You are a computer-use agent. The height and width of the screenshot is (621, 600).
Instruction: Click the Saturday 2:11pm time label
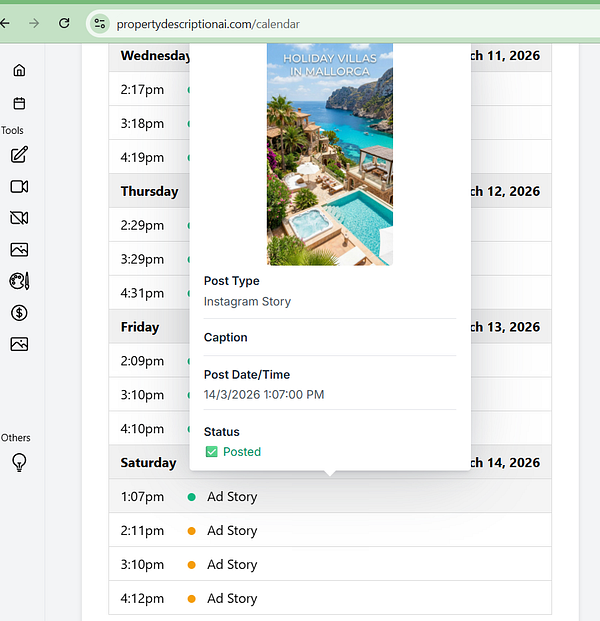coord(142,531)
